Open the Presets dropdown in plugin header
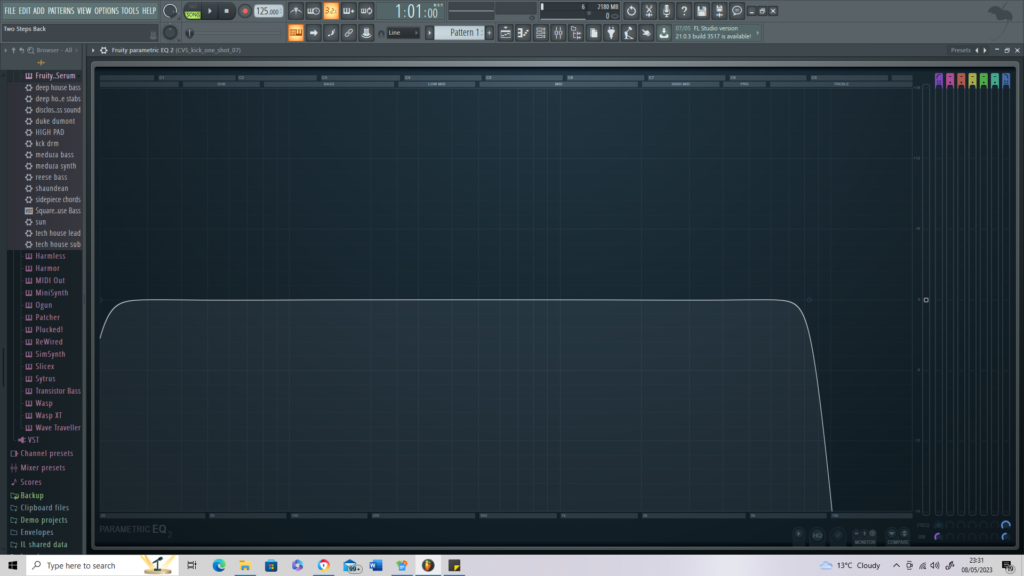Screen dimensions: 1024x576 click(960, 50)
